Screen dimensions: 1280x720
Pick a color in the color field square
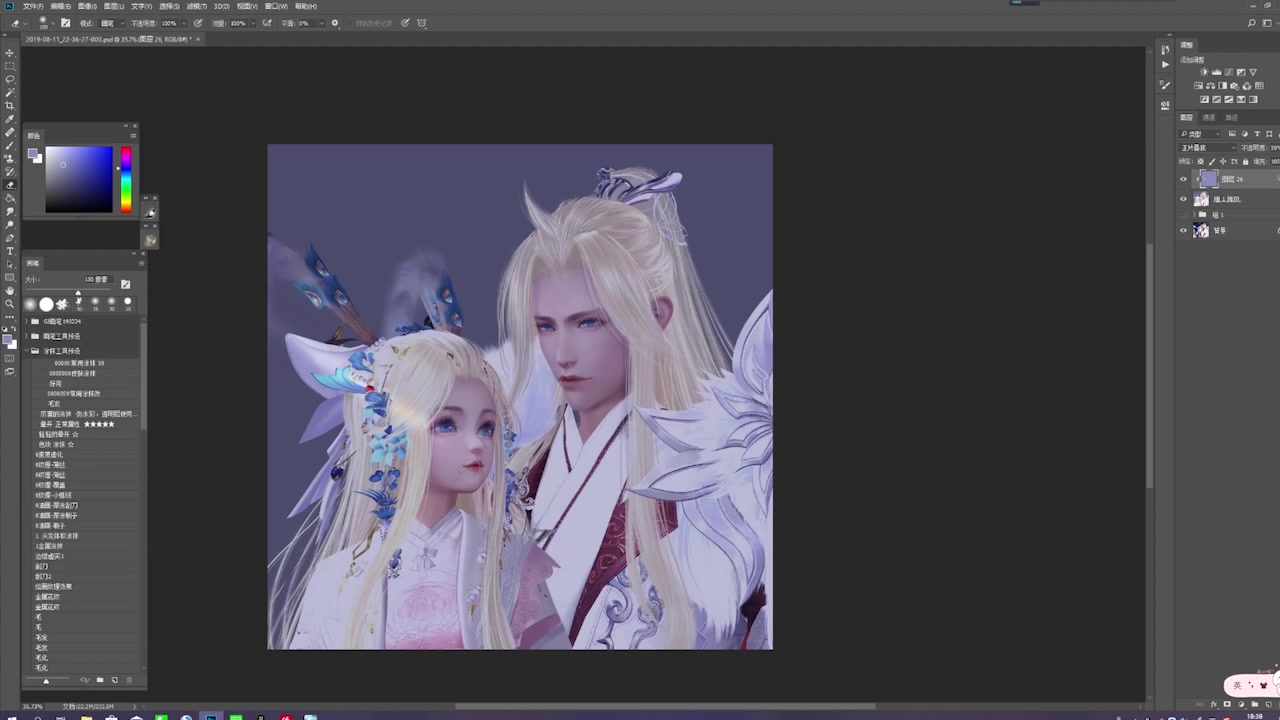pyautogui.click(x=79, y=179)
